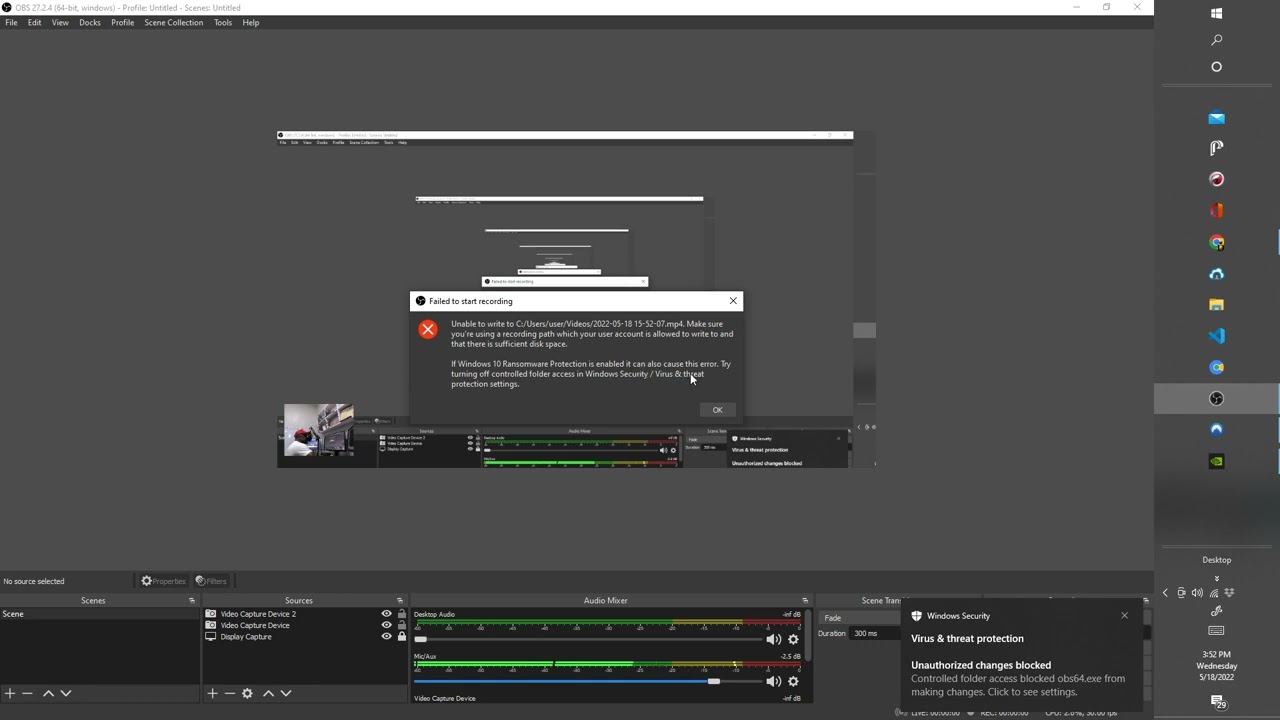1280x720 pixels.
Task: Open the Mail app from the taskbar
Action: [1217, 118]
